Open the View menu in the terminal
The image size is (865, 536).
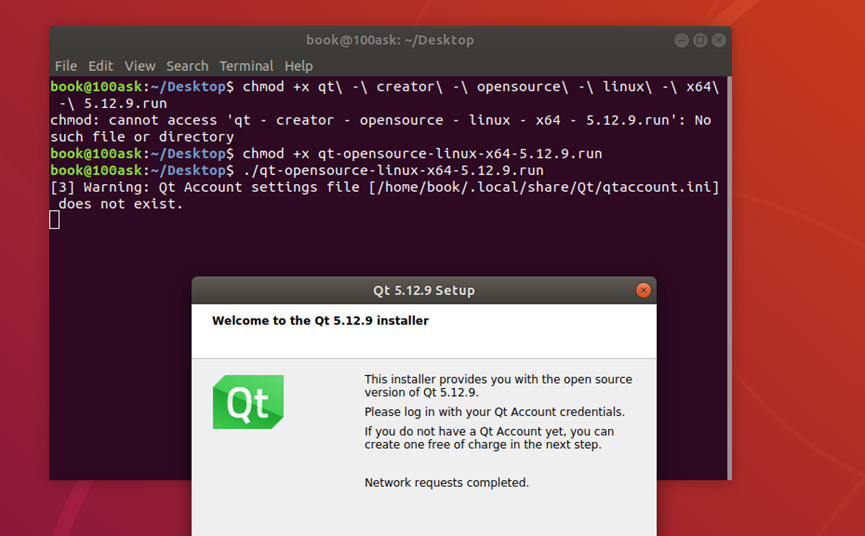click(x=140, y=66)
